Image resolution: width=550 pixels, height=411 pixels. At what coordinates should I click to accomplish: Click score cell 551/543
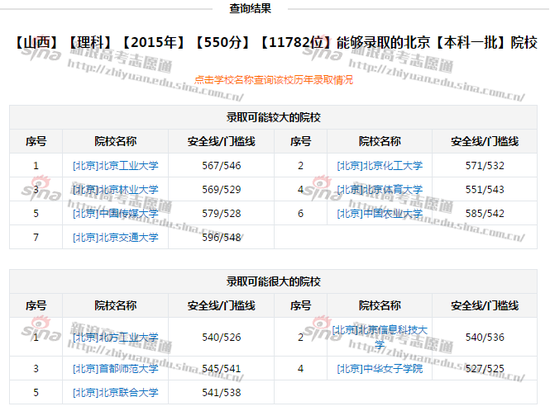click(x=485, y=190)
